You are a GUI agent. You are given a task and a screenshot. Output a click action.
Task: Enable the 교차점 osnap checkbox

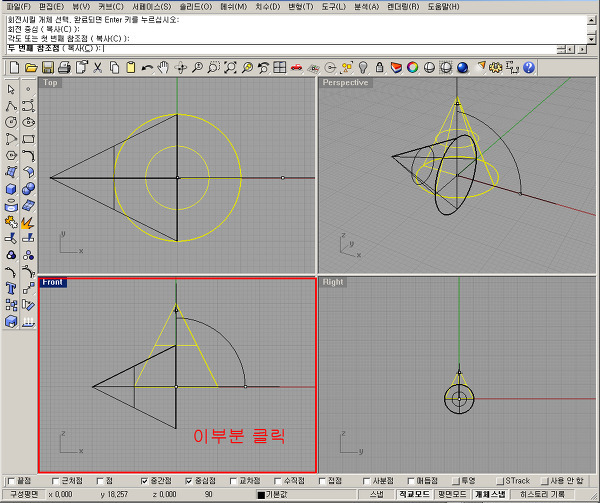233,481
